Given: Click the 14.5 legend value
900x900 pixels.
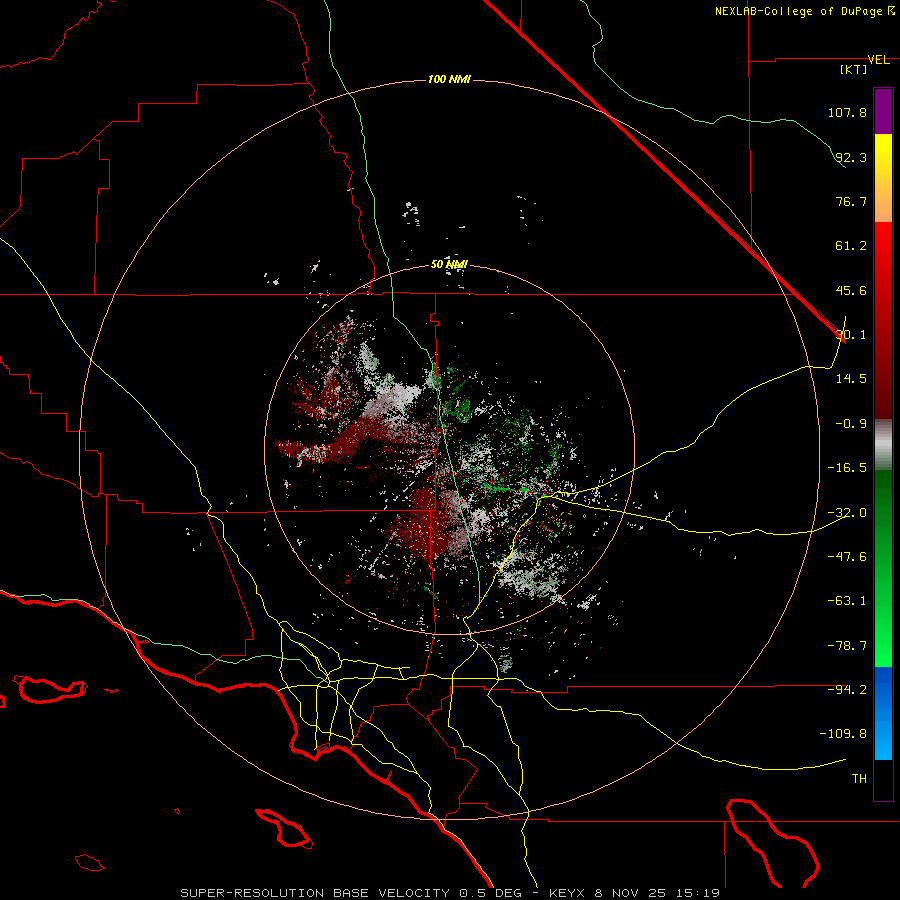Looking at the screenshot, I should point(851,379).
